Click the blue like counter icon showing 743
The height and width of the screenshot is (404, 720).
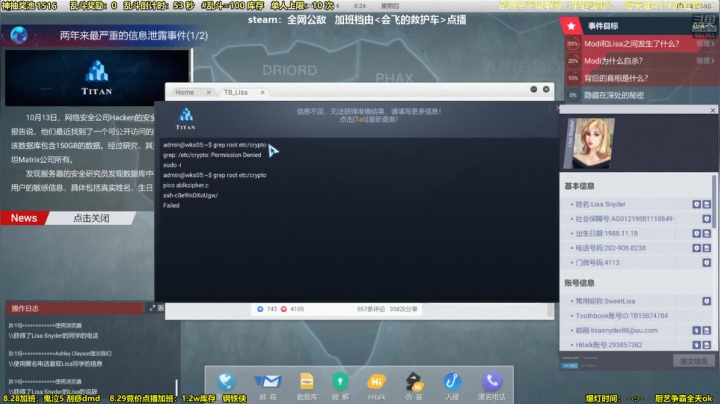pos(260,309)
